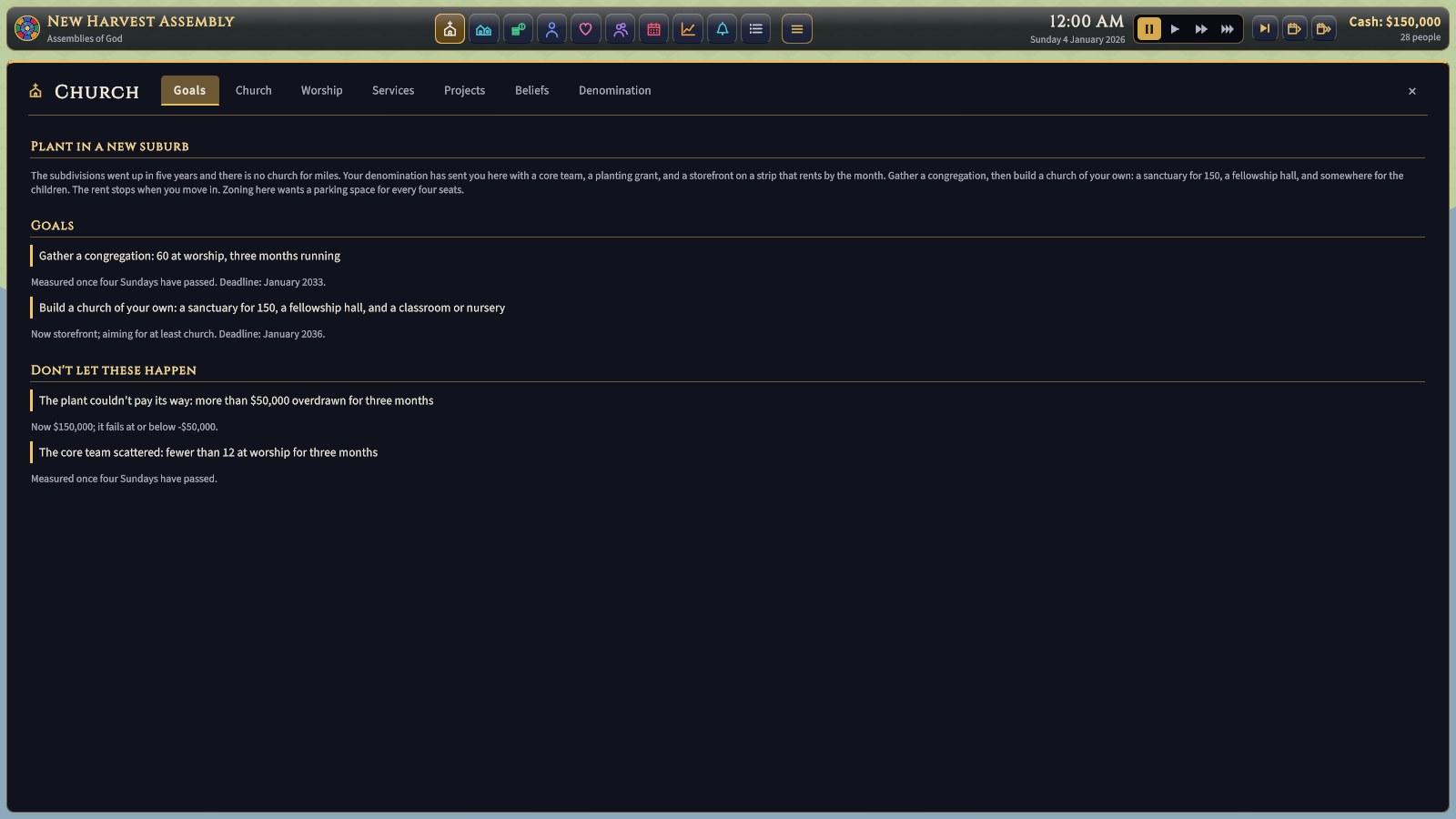Click the Assemblies of God subtitle
Viewport: 1456px width, 819px height.
click(x=85, y=38)
